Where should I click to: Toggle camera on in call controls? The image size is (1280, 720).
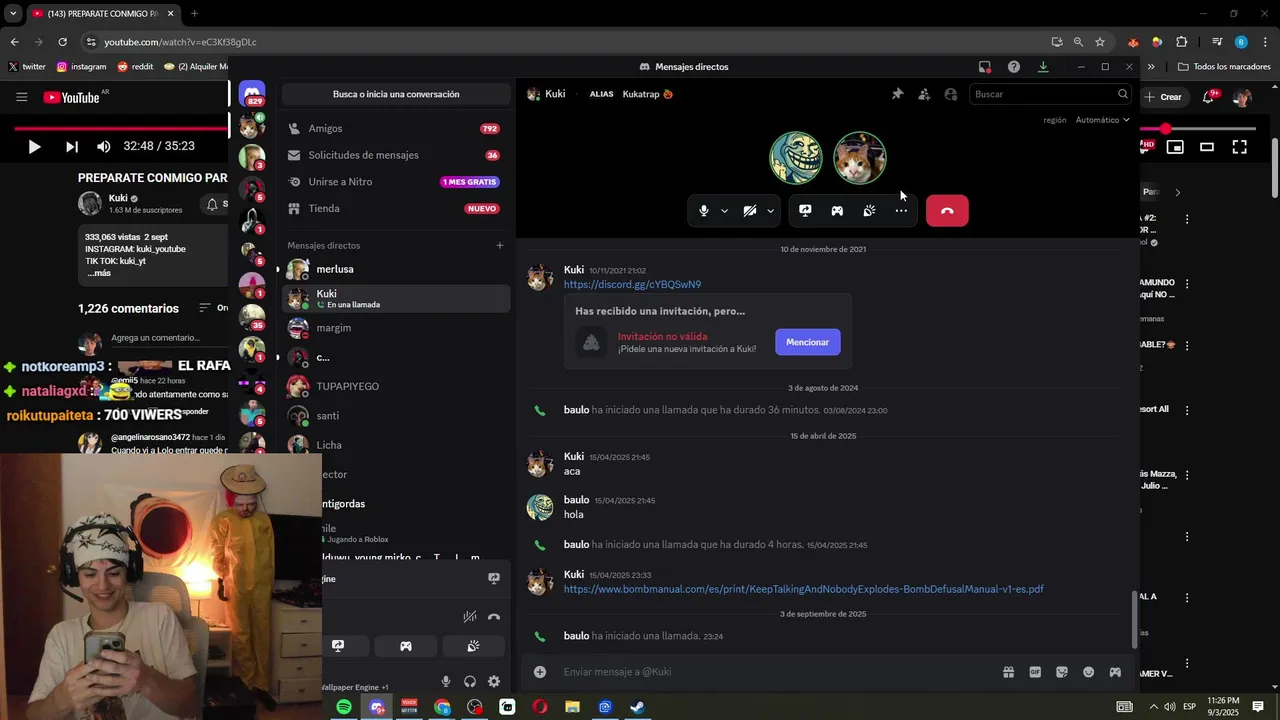coord(750,211)
